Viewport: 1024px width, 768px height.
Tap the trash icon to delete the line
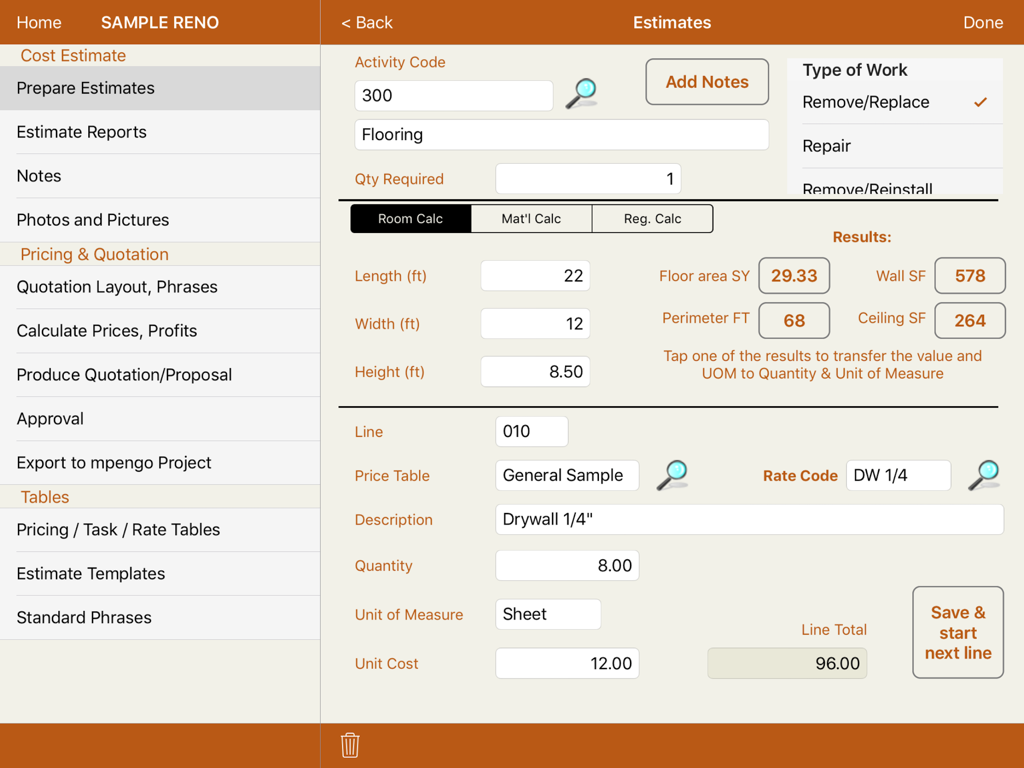tap(349, 744)
